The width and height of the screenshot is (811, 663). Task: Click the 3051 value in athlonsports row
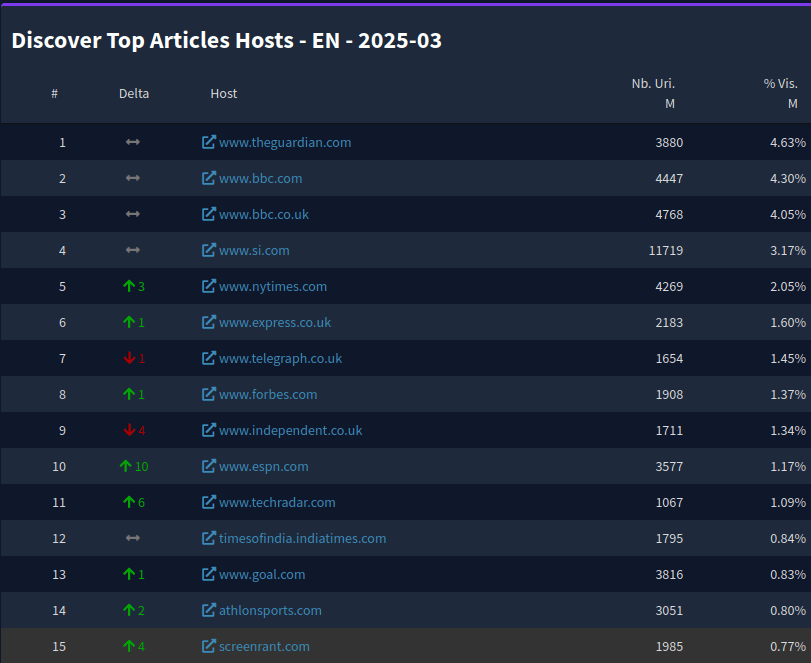coord(669,610)
